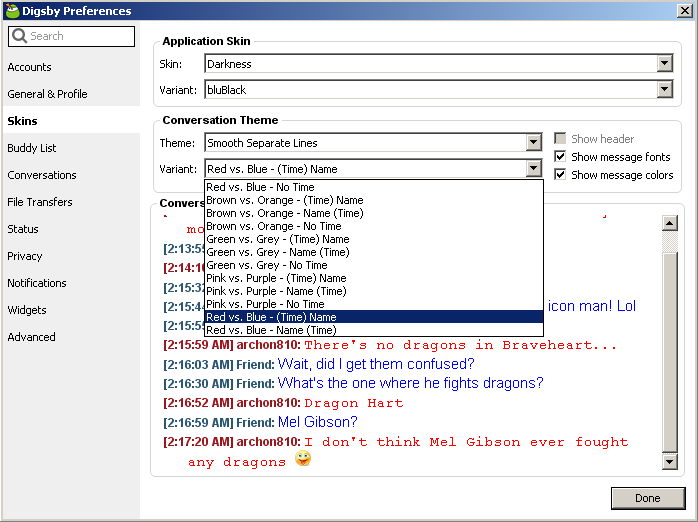Select Red vs. Blue - No Time
Viewport: 698px width, 522px height.
[x=374, y=187]
